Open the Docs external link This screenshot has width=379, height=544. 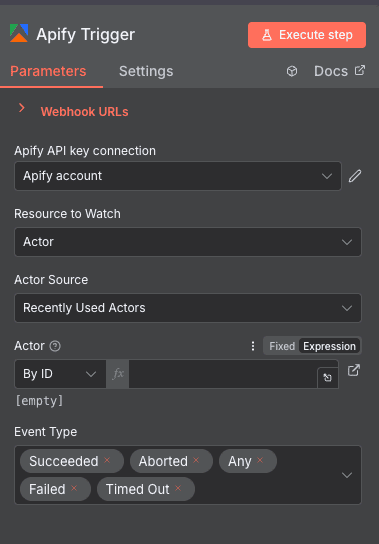coord(339,71)
